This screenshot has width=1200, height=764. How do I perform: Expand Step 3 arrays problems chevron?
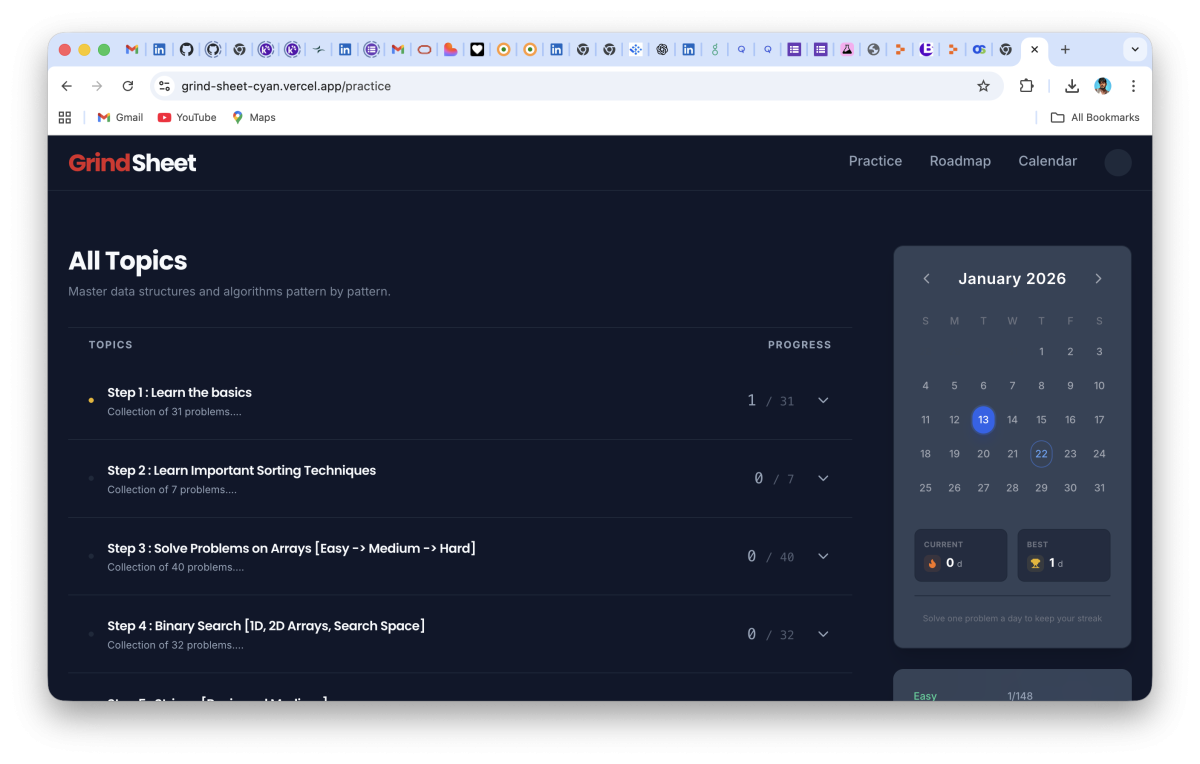pyautogui.click(x=823, y=556)
